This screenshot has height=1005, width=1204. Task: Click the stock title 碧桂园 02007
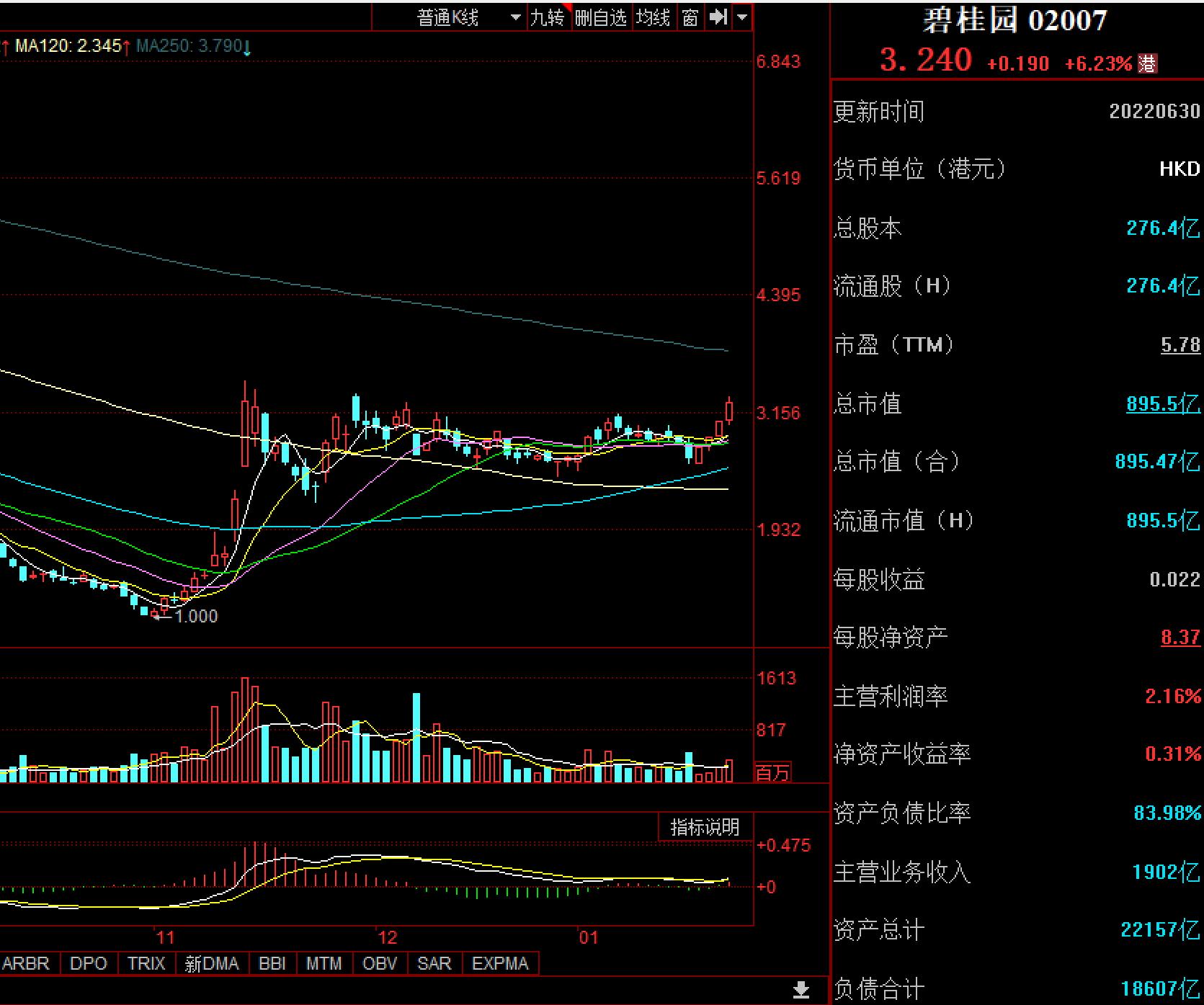(x=1015, y=20)
